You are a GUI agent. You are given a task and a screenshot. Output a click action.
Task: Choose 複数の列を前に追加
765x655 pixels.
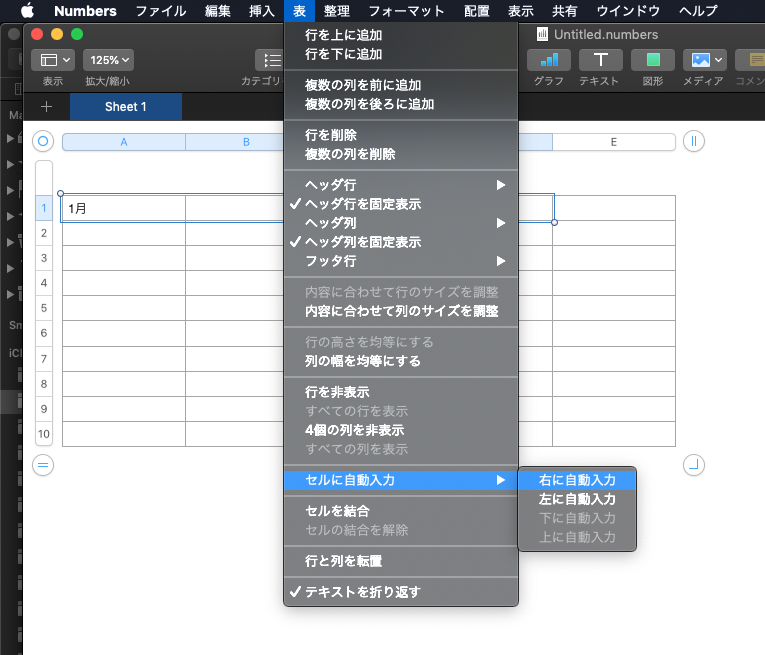(x=401, y=85)
